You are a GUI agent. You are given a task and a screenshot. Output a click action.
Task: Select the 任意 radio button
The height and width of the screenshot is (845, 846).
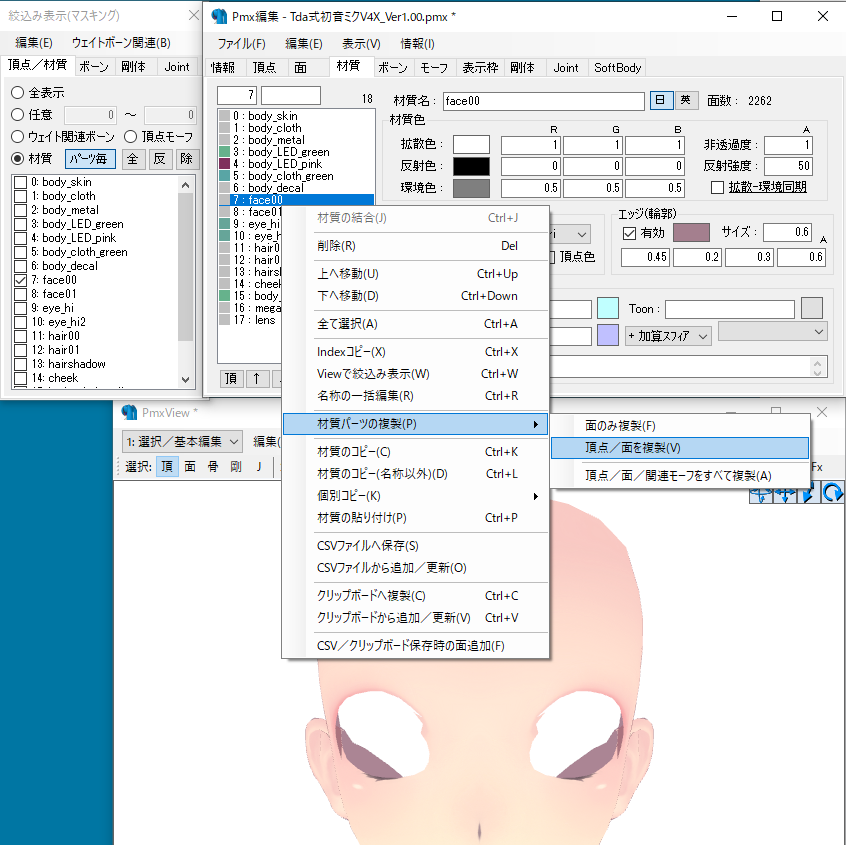pyautogui.click(x=17, y=114)
